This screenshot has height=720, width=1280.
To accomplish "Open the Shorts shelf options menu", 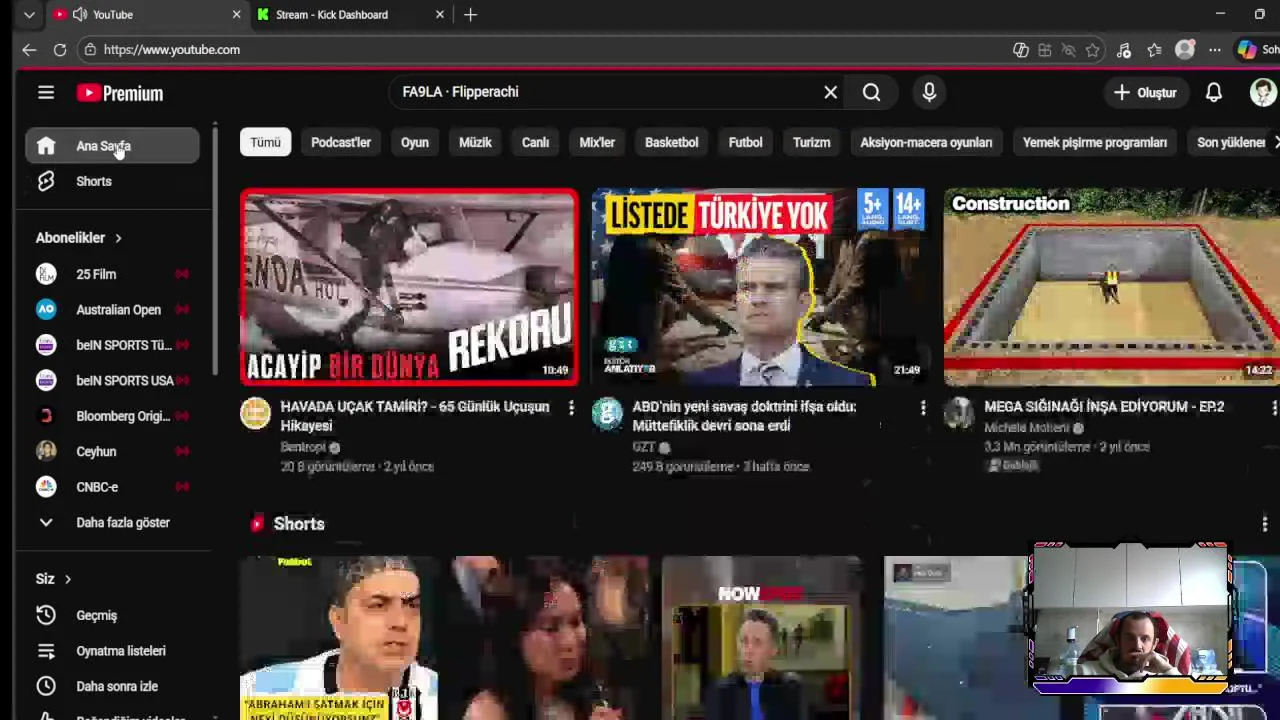I will [x=1265, y=524].
